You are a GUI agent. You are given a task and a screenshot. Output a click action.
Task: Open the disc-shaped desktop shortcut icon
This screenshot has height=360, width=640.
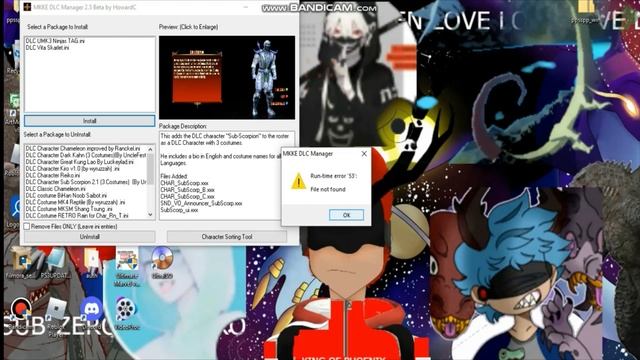point(162,263)
